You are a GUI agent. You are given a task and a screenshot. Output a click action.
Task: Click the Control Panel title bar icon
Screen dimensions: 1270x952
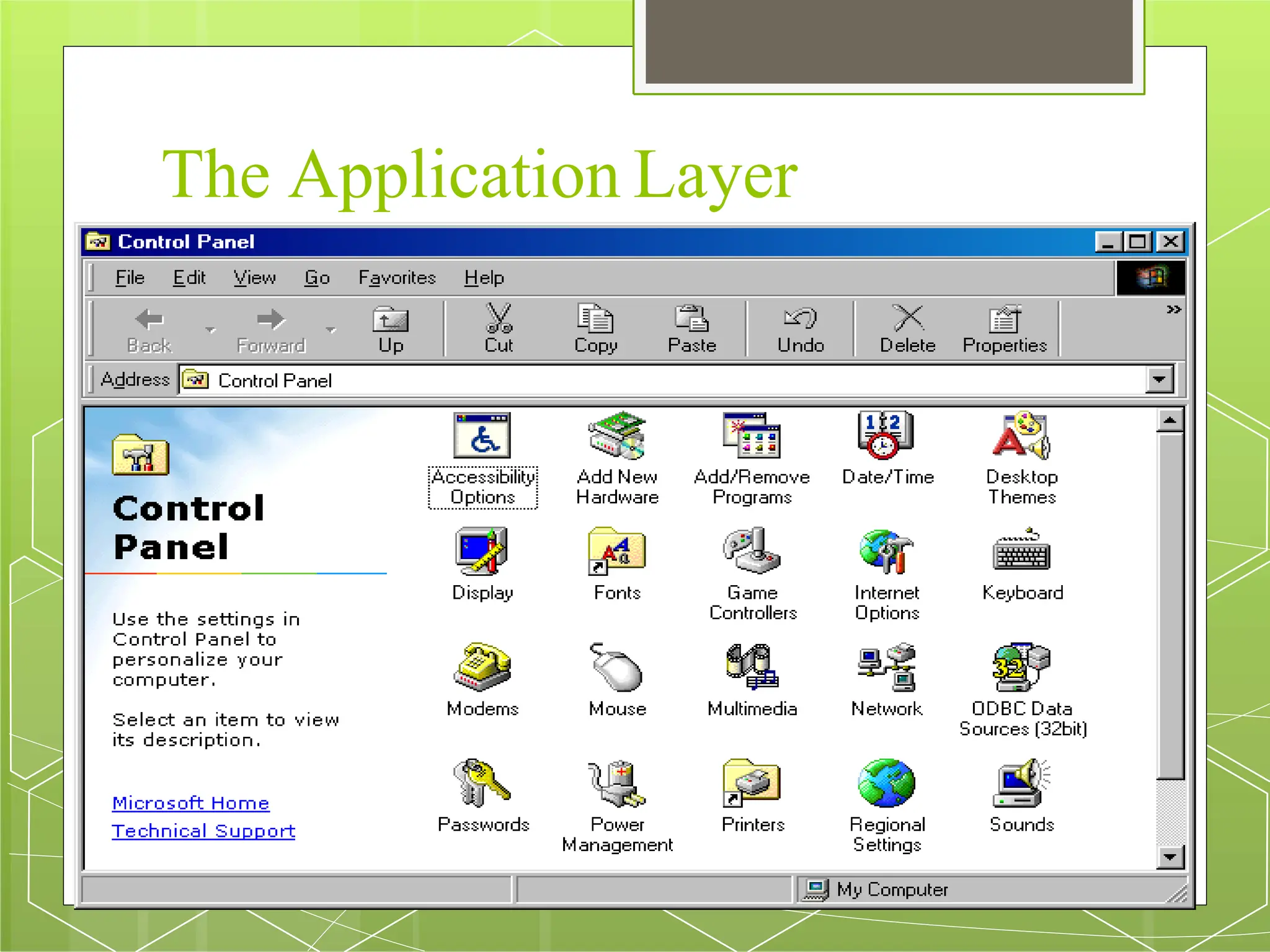click(98, 242)
